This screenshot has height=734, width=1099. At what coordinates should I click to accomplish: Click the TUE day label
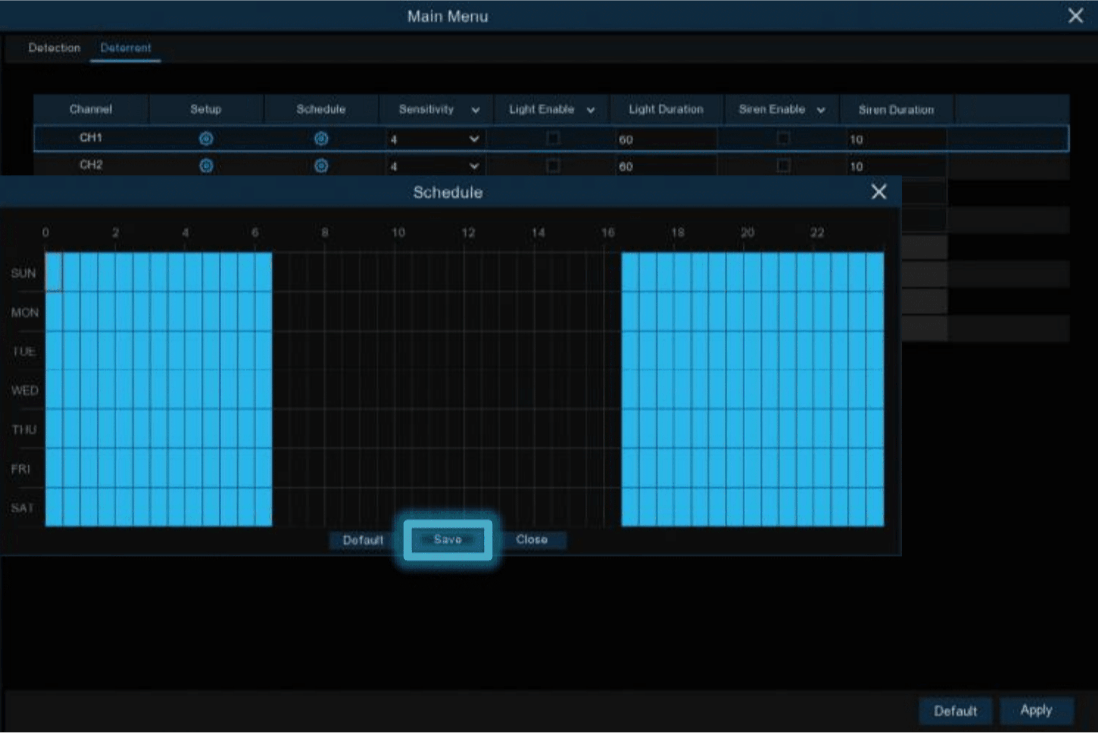click(x=24, y=351)
